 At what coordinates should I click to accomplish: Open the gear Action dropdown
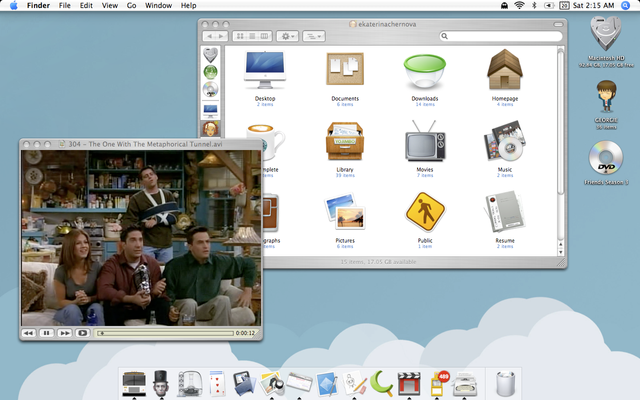(288, 36)
